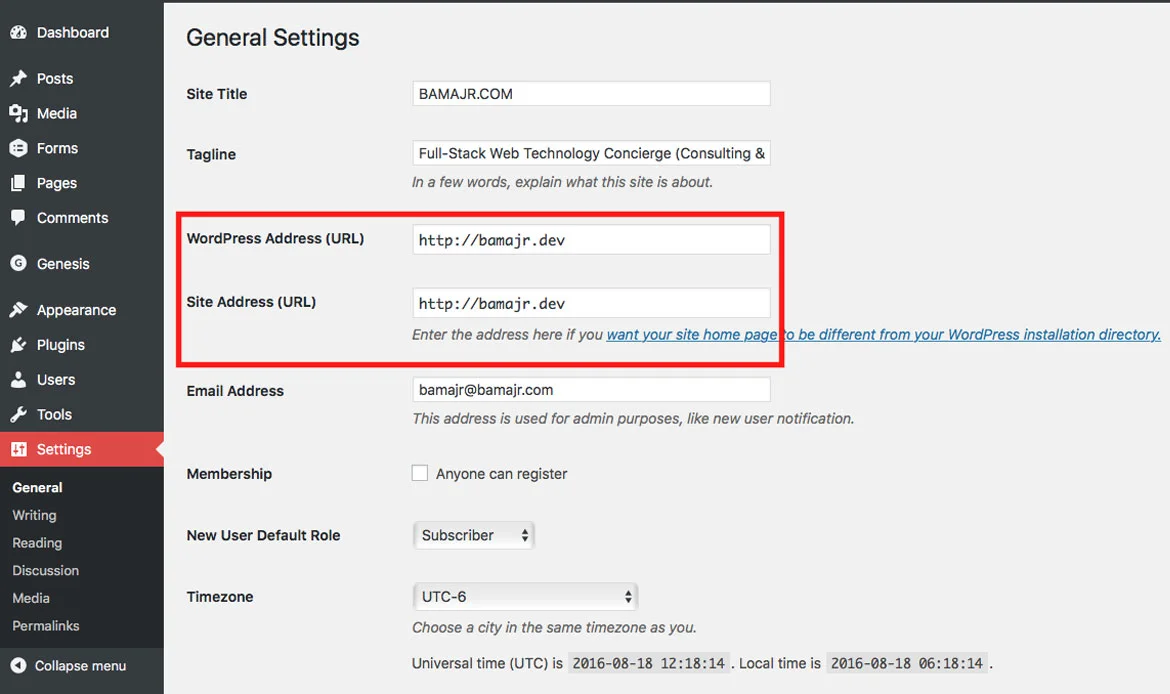Click the Site Title input field
Image resolution: width=1170 pixels, height=694 pixels.
point(591,94)
